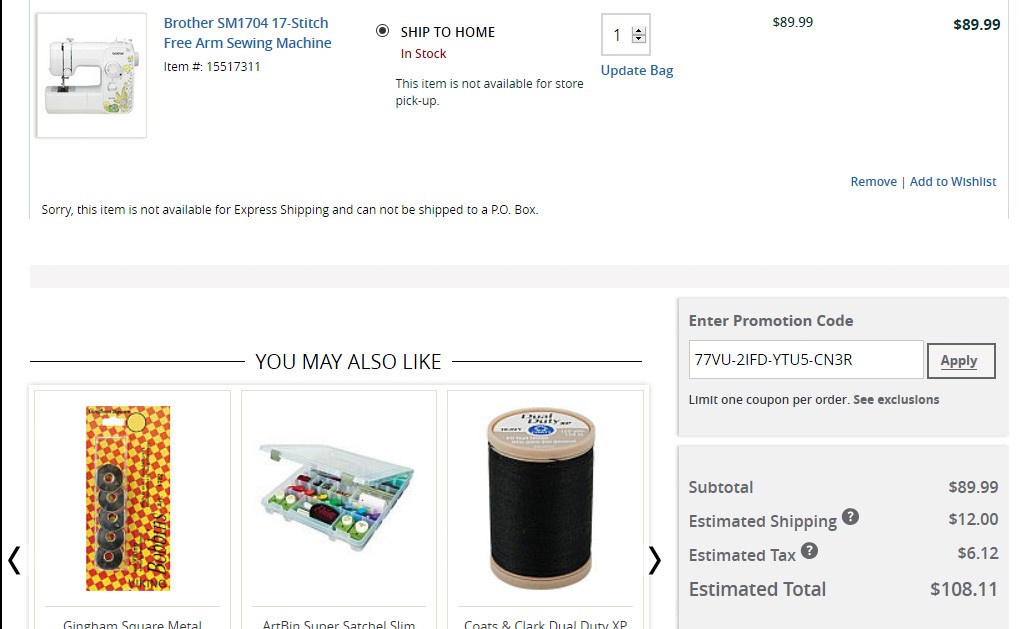The height and width of the screenshot is (629, 1019).
Task: Open the Gingham Square Metal product title
Action: click(x=132, y=624)
